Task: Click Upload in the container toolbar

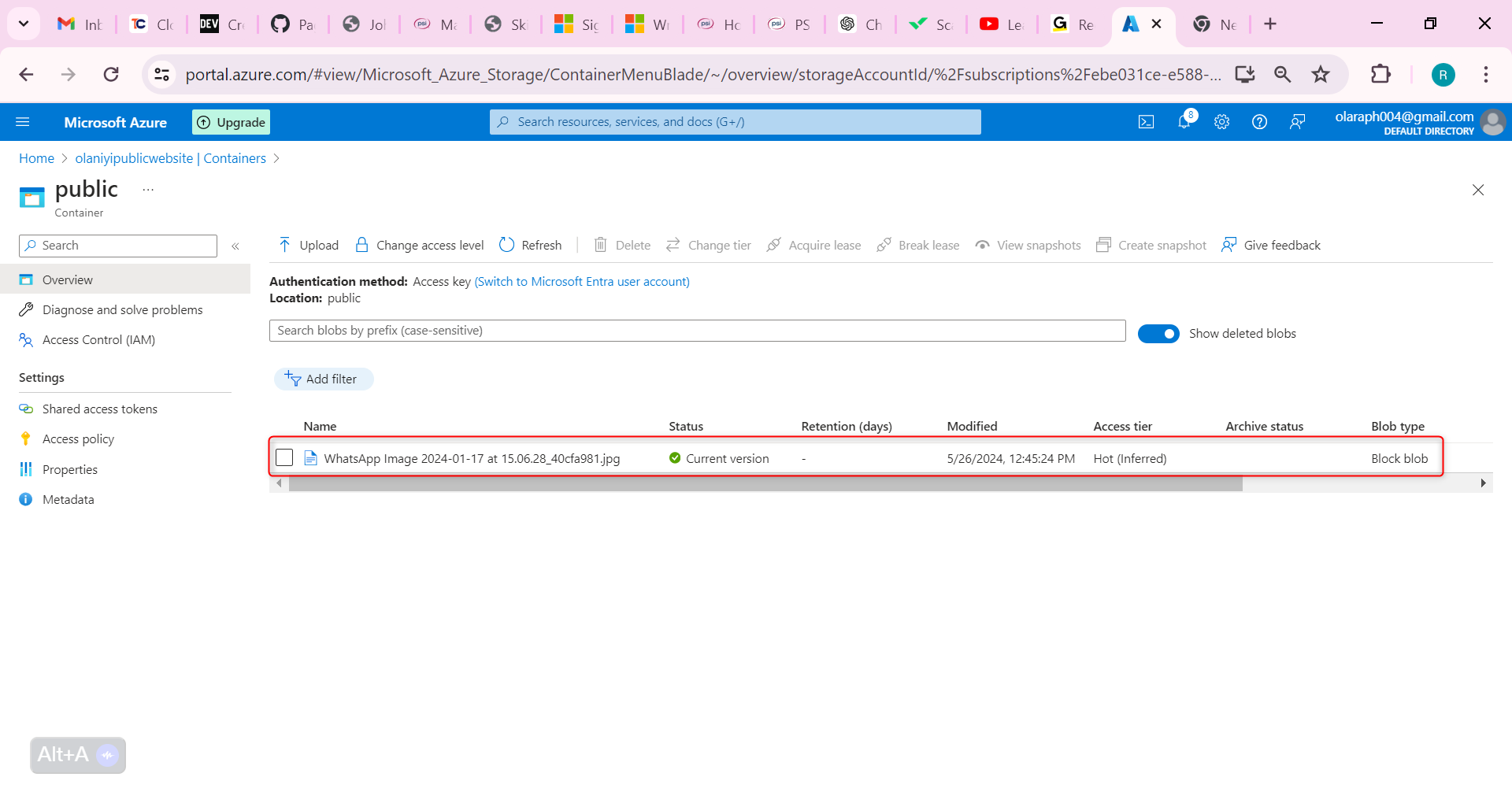Action: tap(308, 245)
